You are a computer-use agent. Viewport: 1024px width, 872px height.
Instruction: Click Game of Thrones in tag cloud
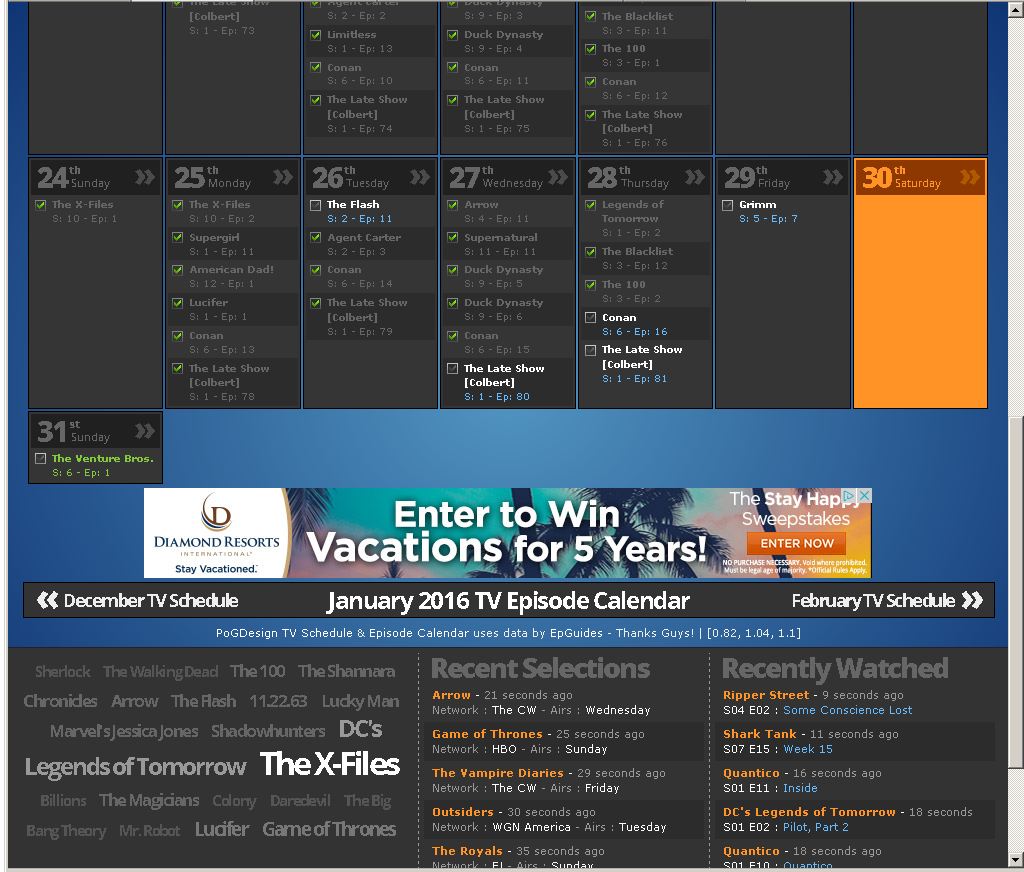click(329, 830)
